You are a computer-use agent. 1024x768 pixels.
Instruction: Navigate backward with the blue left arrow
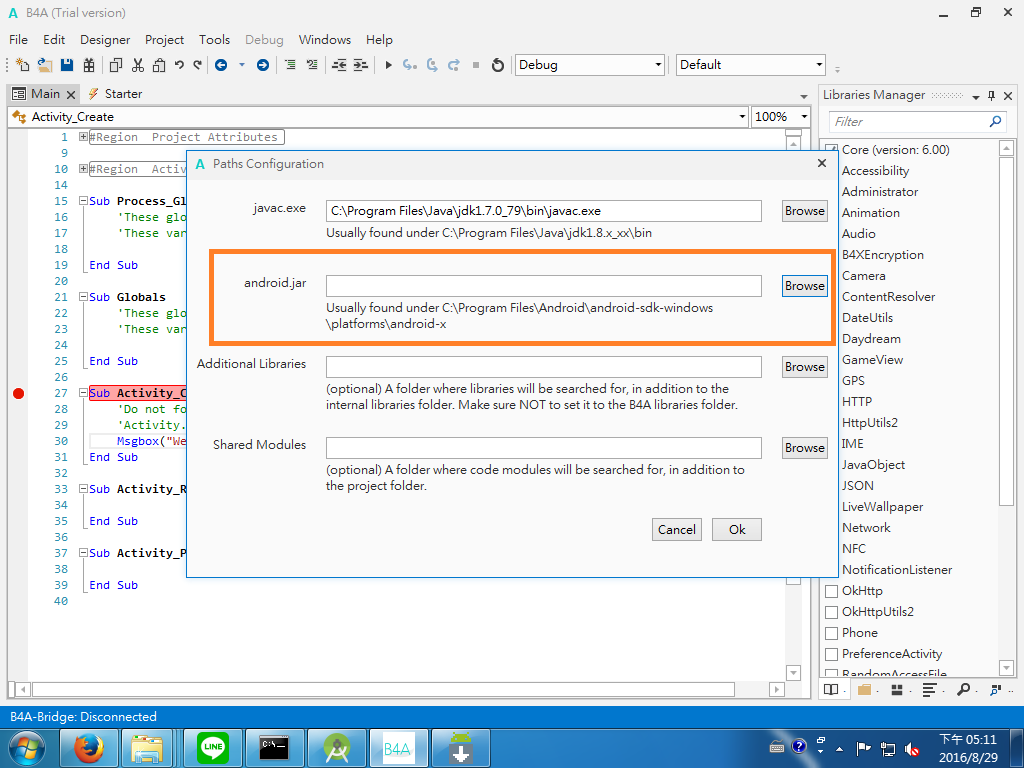click(x=221, y=65)
